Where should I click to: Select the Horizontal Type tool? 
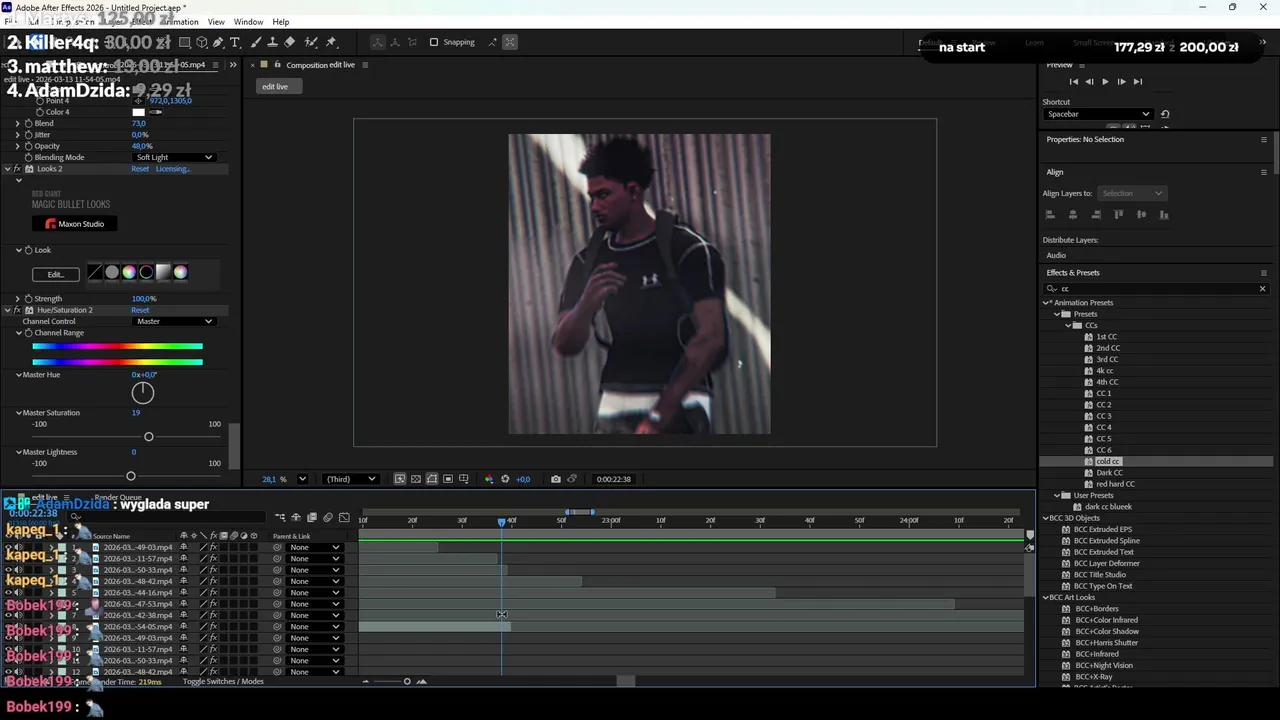(x=235, y=42)
